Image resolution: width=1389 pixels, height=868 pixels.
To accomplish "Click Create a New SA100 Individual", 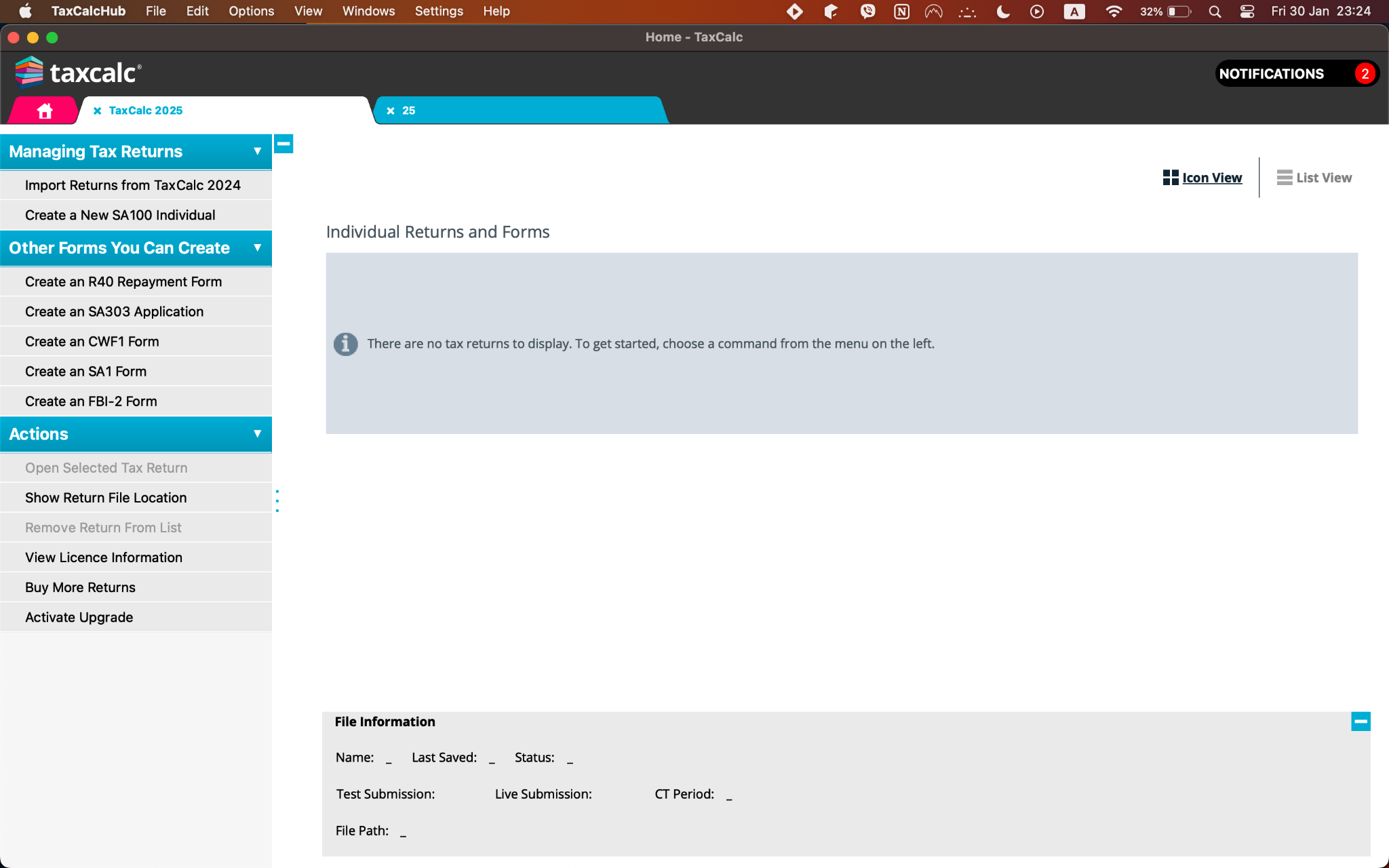I will (120, 215).
